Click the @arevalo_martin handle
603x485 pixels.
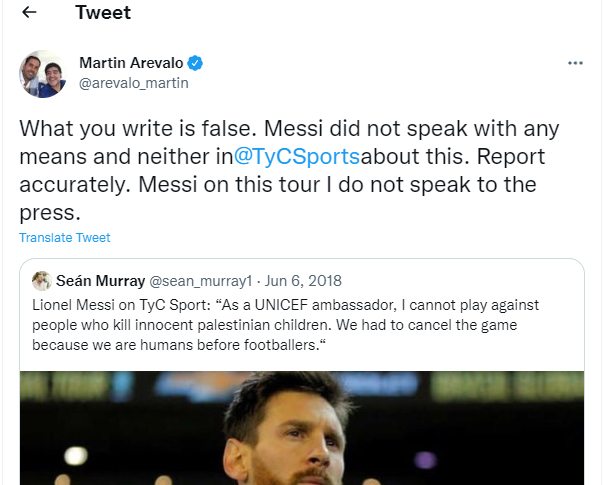[x=133, y=83]
